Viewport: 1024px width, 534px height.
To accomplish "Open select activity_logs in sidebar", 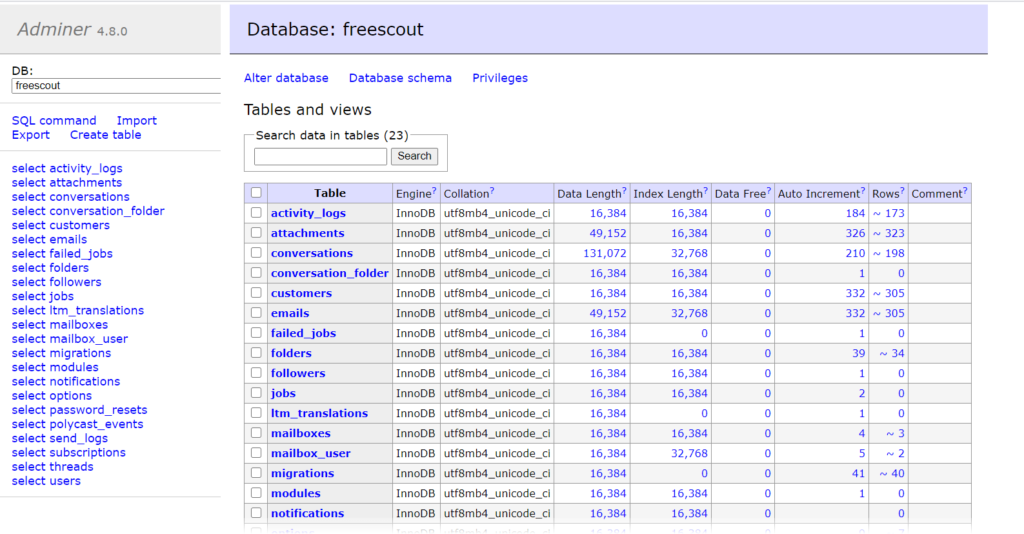I will pos(67,168).
